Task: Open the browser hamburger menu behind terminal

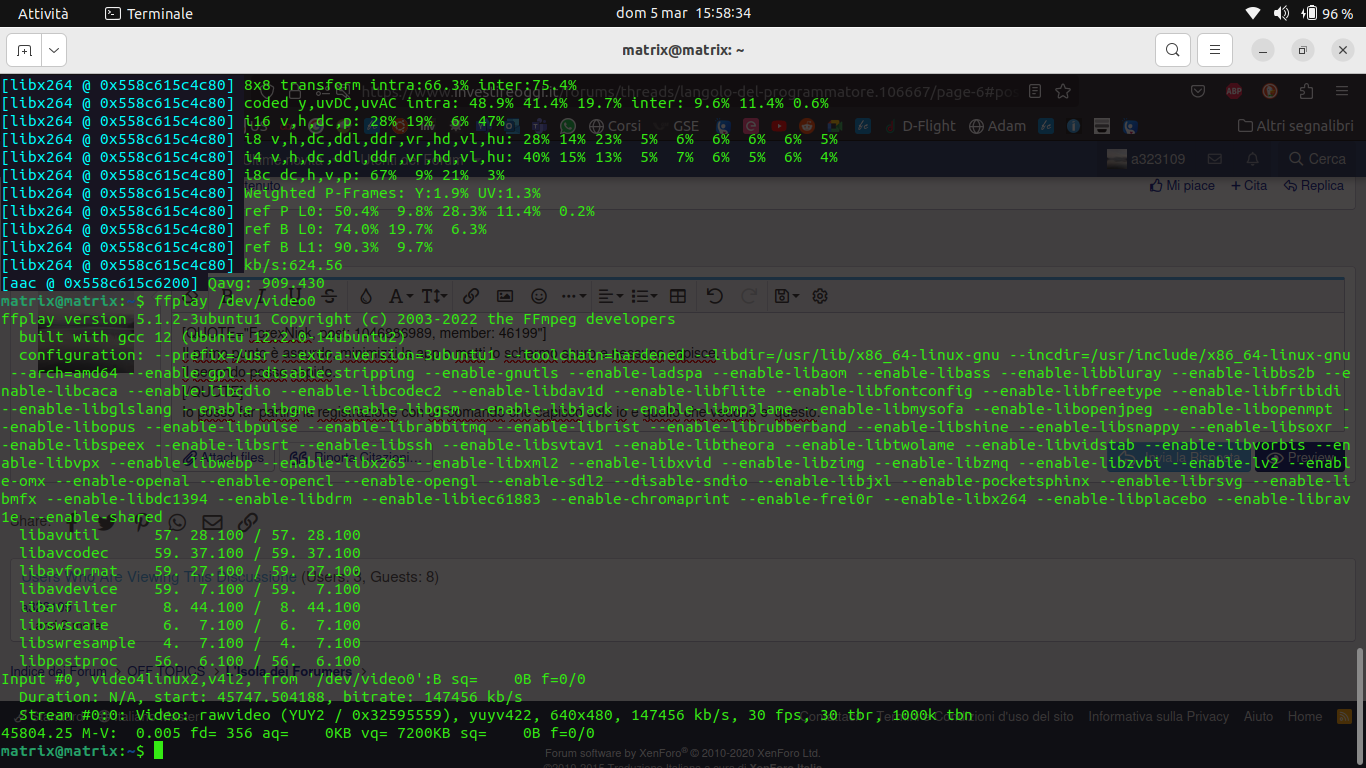Action: [x=1341, y=91]
